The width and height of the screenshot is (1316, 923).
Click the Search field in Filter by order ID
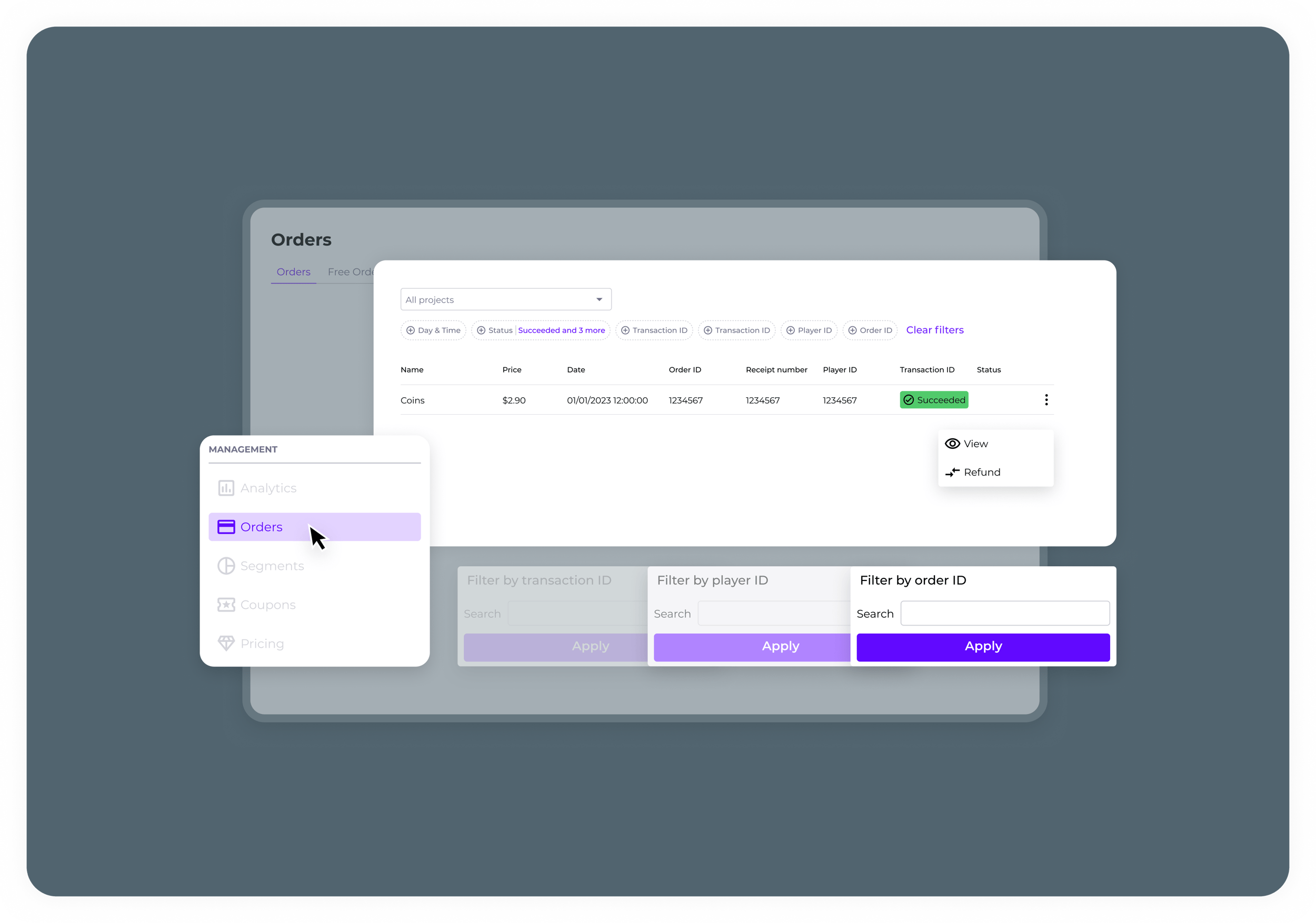[x=1005, y=614]
